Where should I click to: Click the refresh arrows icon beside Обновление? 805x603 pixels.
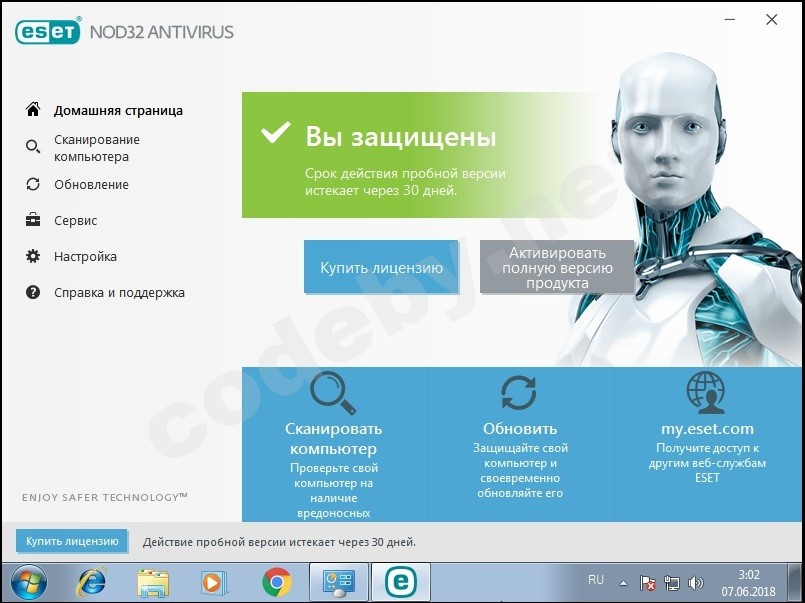(x=33, y=184)
